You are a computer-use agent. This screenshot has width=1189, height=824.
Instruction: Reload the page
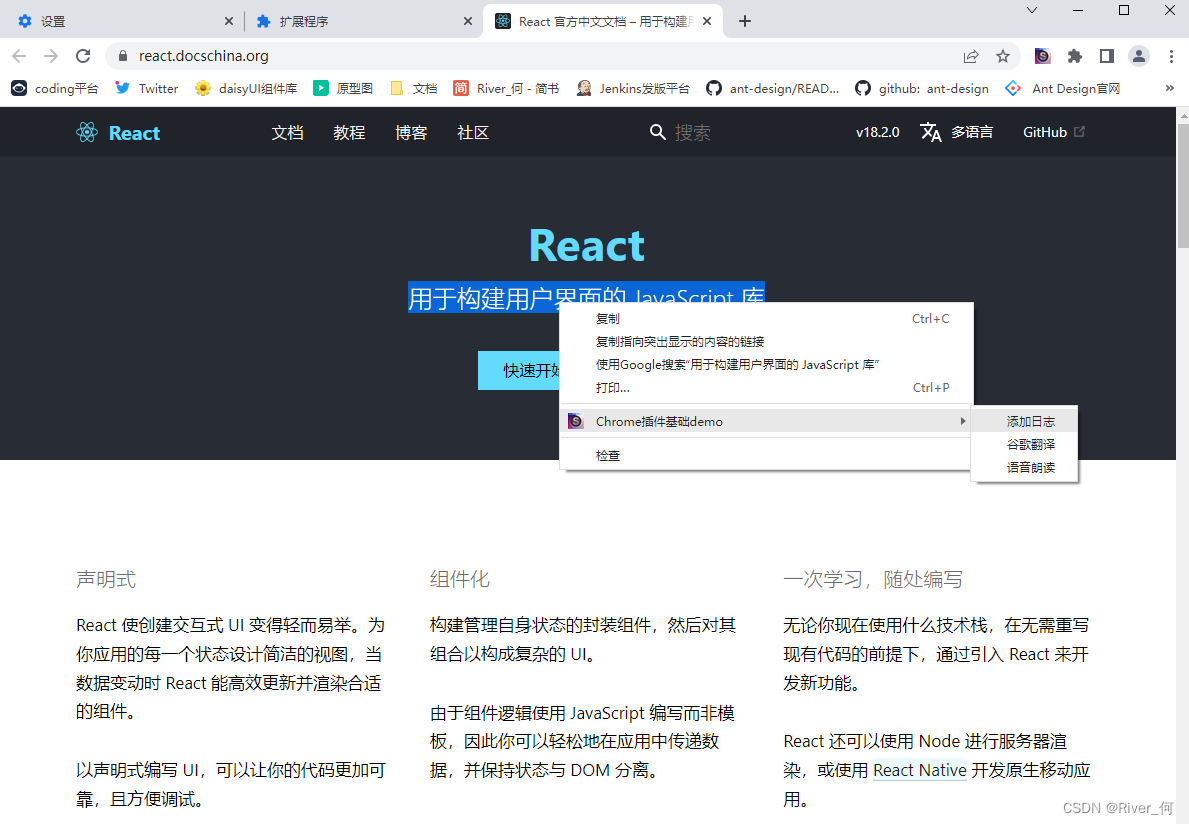(83, 56)
